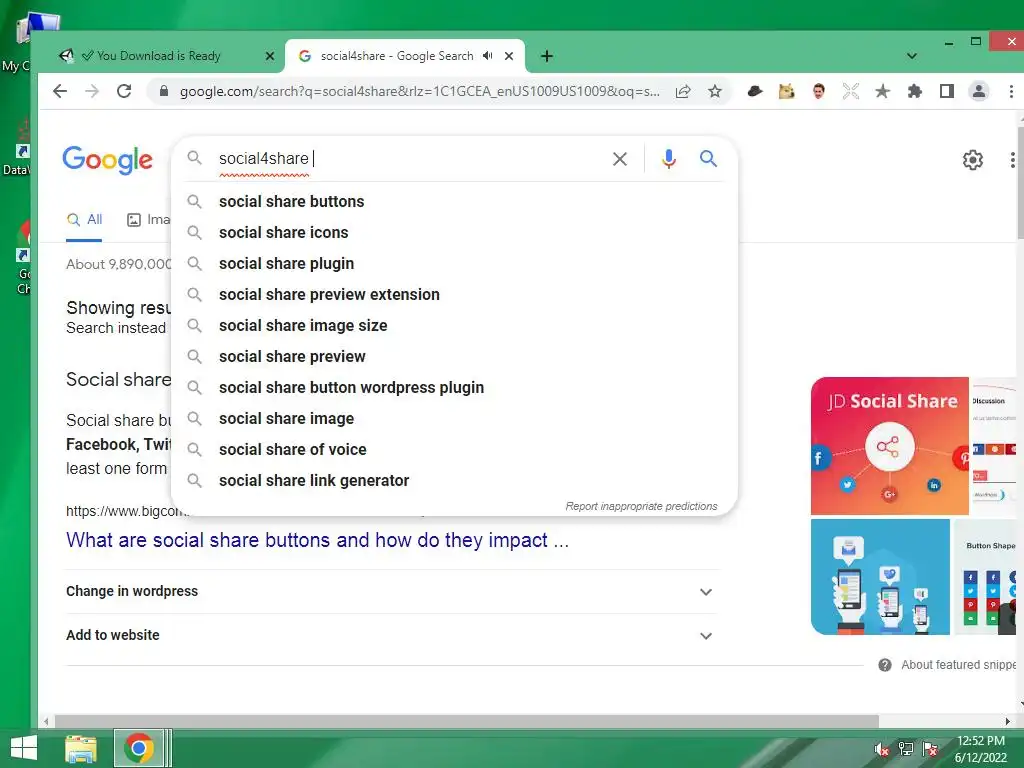Open the black hat extension icon
Screen dimensions: 1024x768
755,91
